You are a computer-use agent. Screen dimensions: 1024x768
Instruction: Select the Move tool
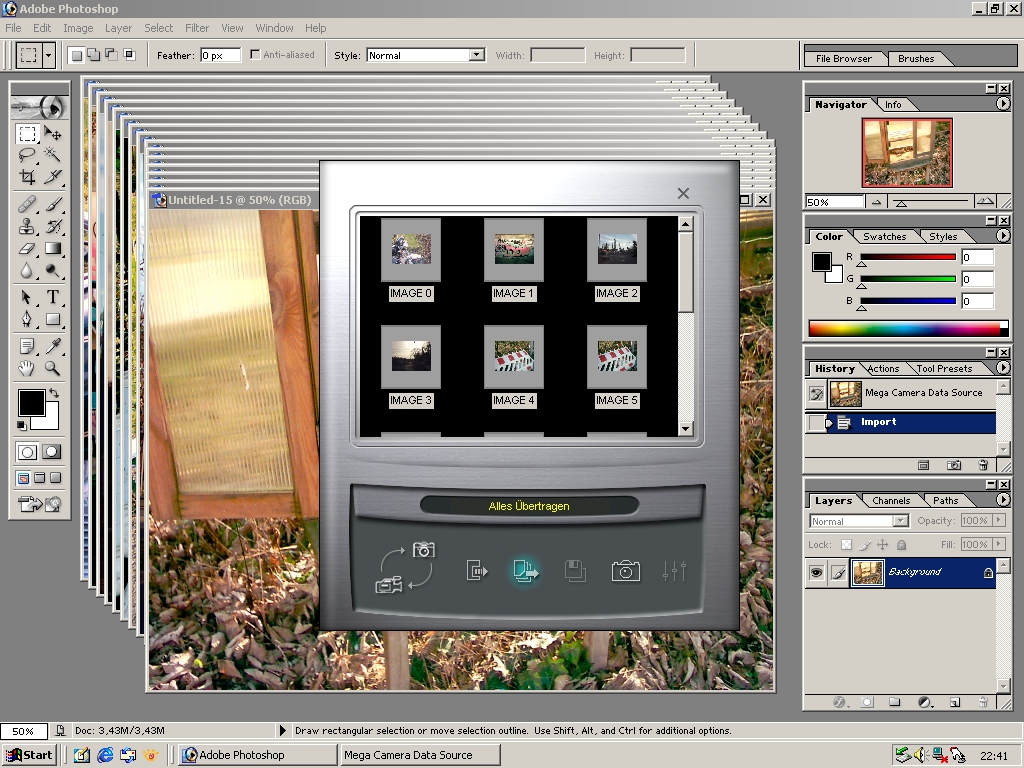tap(52, 134)
